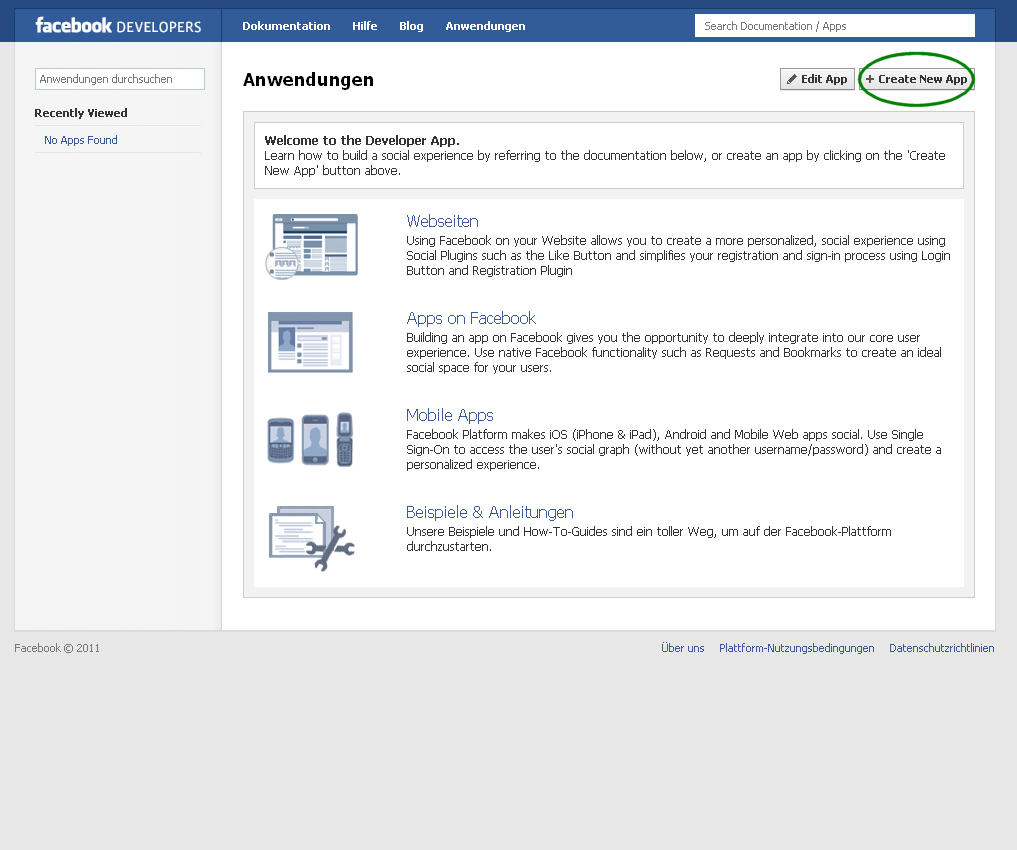Follow the Mobile Apps heading link

(x=450, y=415)
